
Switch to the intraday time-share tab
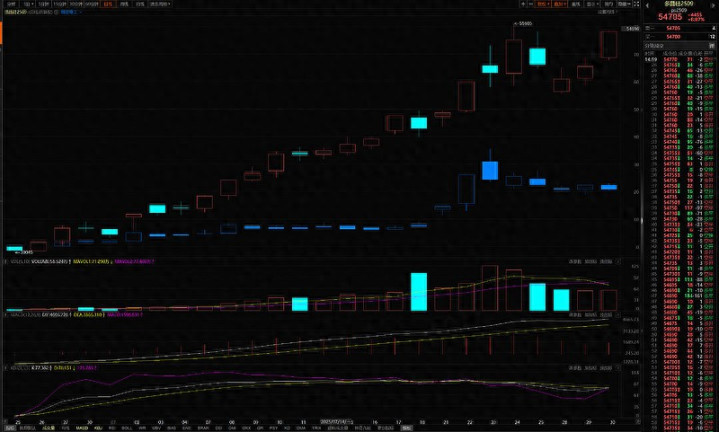(11, 4)
